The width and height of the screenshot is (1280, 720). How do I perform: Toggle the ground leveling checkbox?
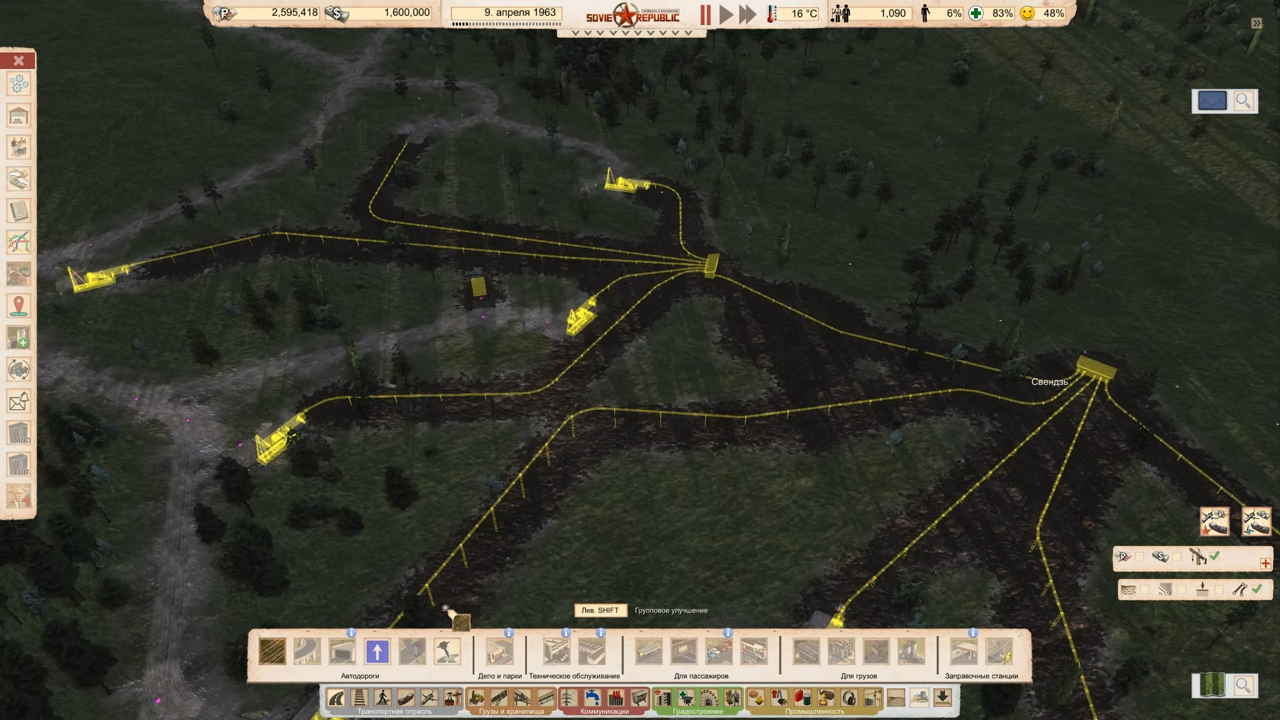tap(1217, 590)
